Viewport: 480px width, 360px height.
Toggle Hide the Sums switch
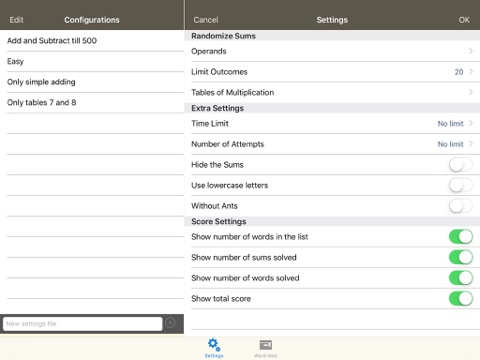pyautogui.click(x=461, y=165)
